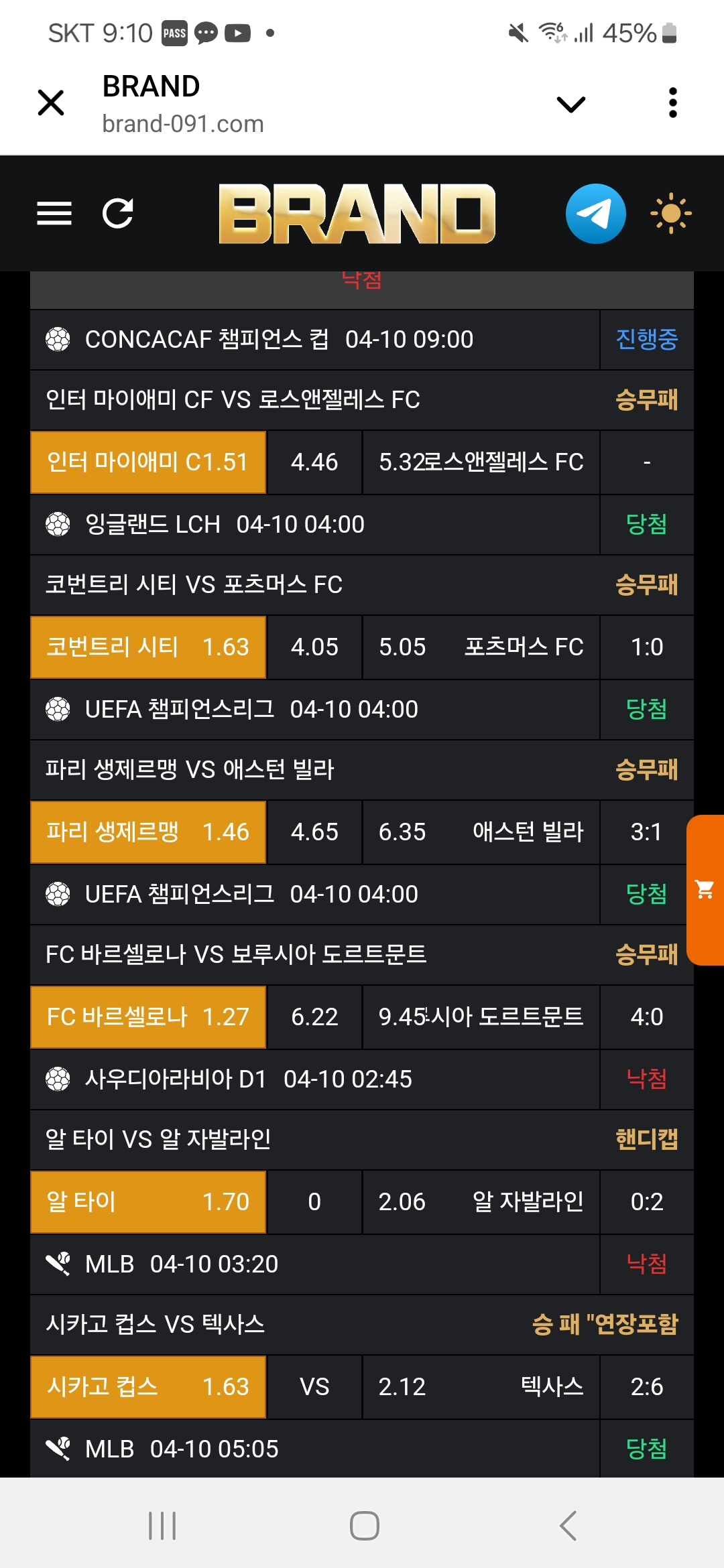Expand the browser page dropdown chevron
This screenshot has height=1568, width=724.
[571, 104]
